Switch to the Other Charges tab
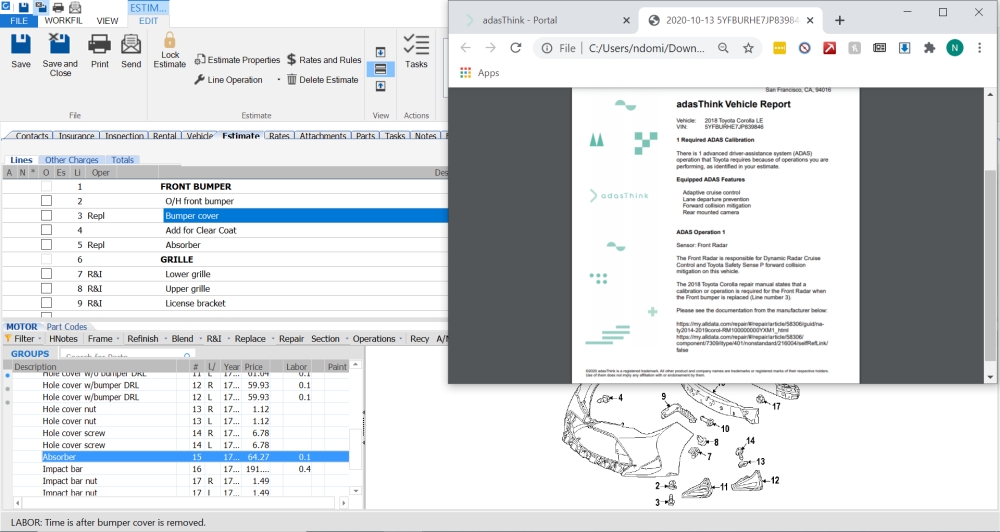This screenshot has width=1000, height=532. point(71,160)
